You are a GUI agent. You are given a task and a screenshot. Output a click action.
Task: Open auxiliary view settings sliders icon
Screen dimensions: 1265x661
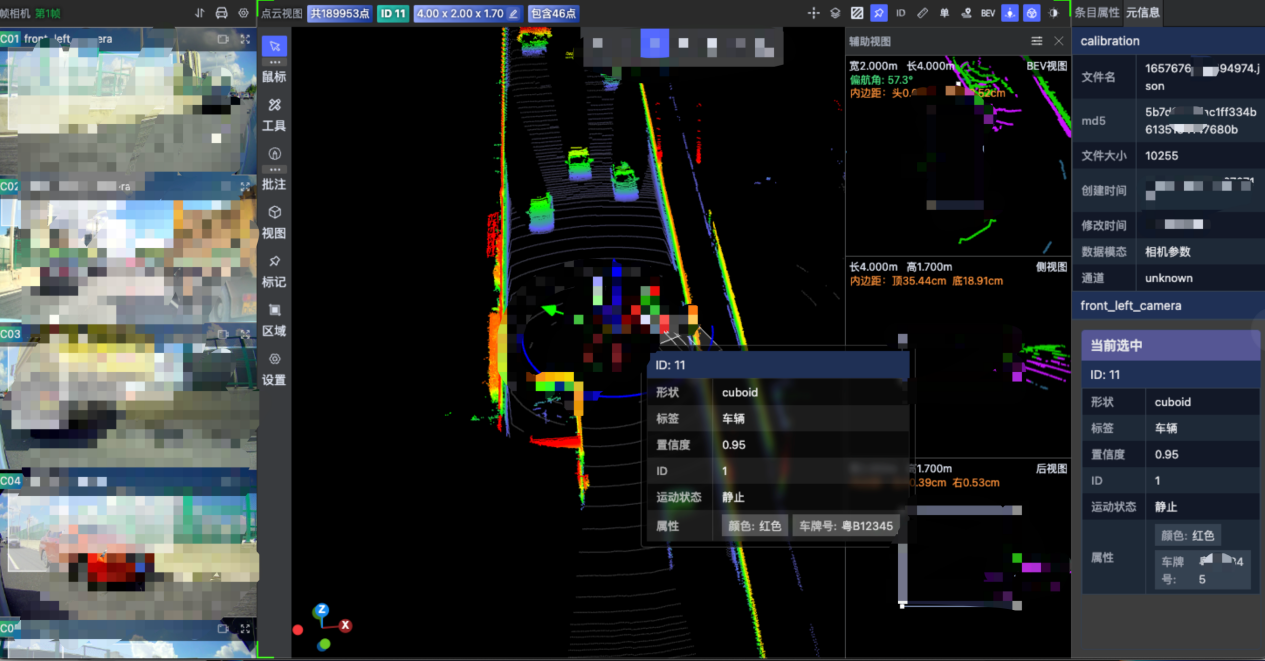(1037, 41)
